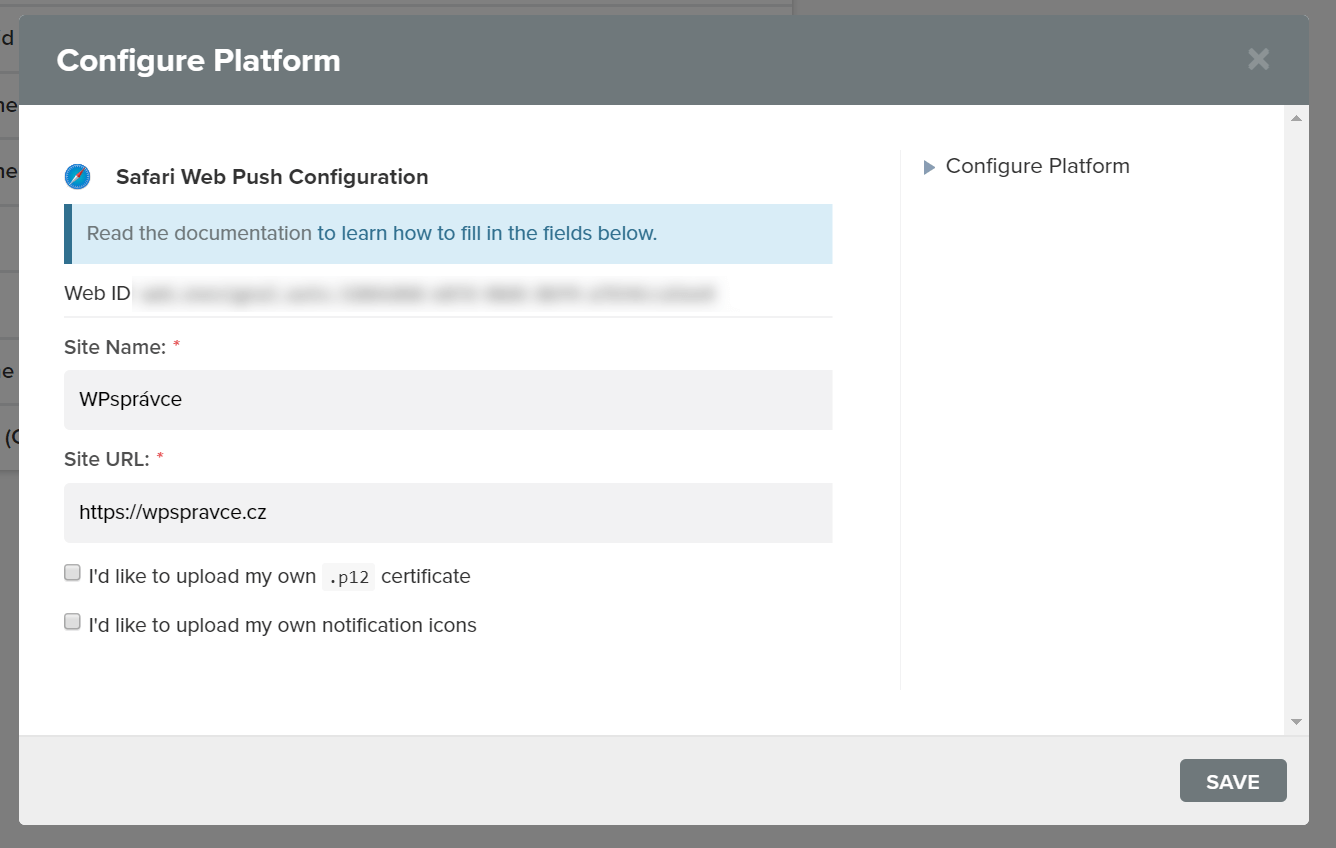Focus the Site Name field with WPsprávce
This screenshot has height=848, width=1336.
click(448, 400)
